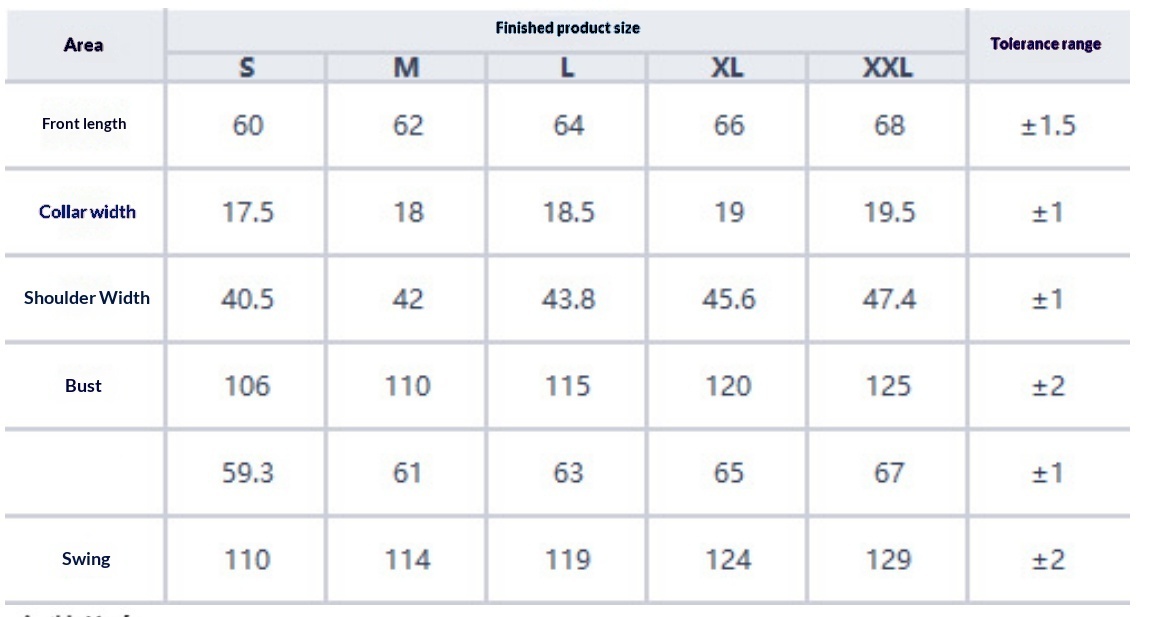
Task: Select the ±1.5 Front length tolerance cell
Action: click(1047, 126)
